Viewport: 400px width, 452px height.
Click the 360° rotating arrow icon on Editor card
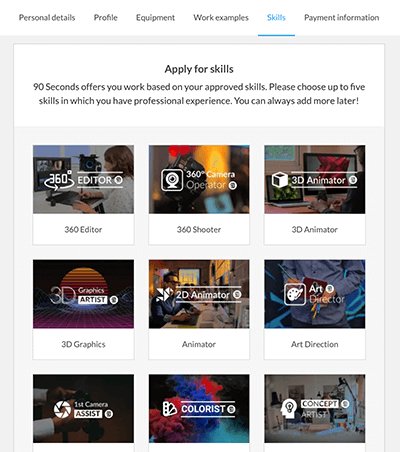59,180
